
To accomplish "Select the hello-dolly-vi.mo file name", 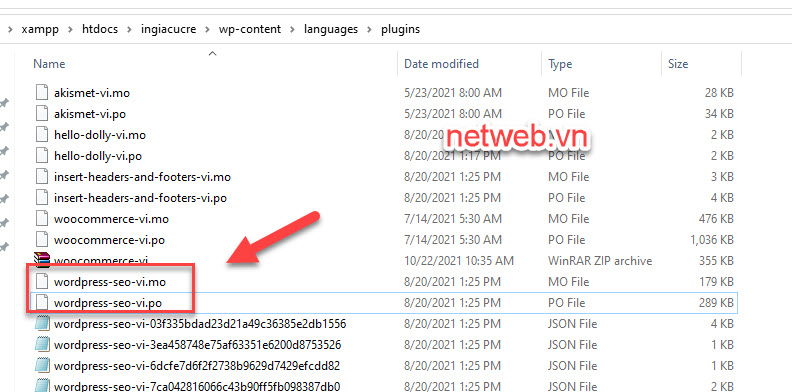I will coord(100,135).
